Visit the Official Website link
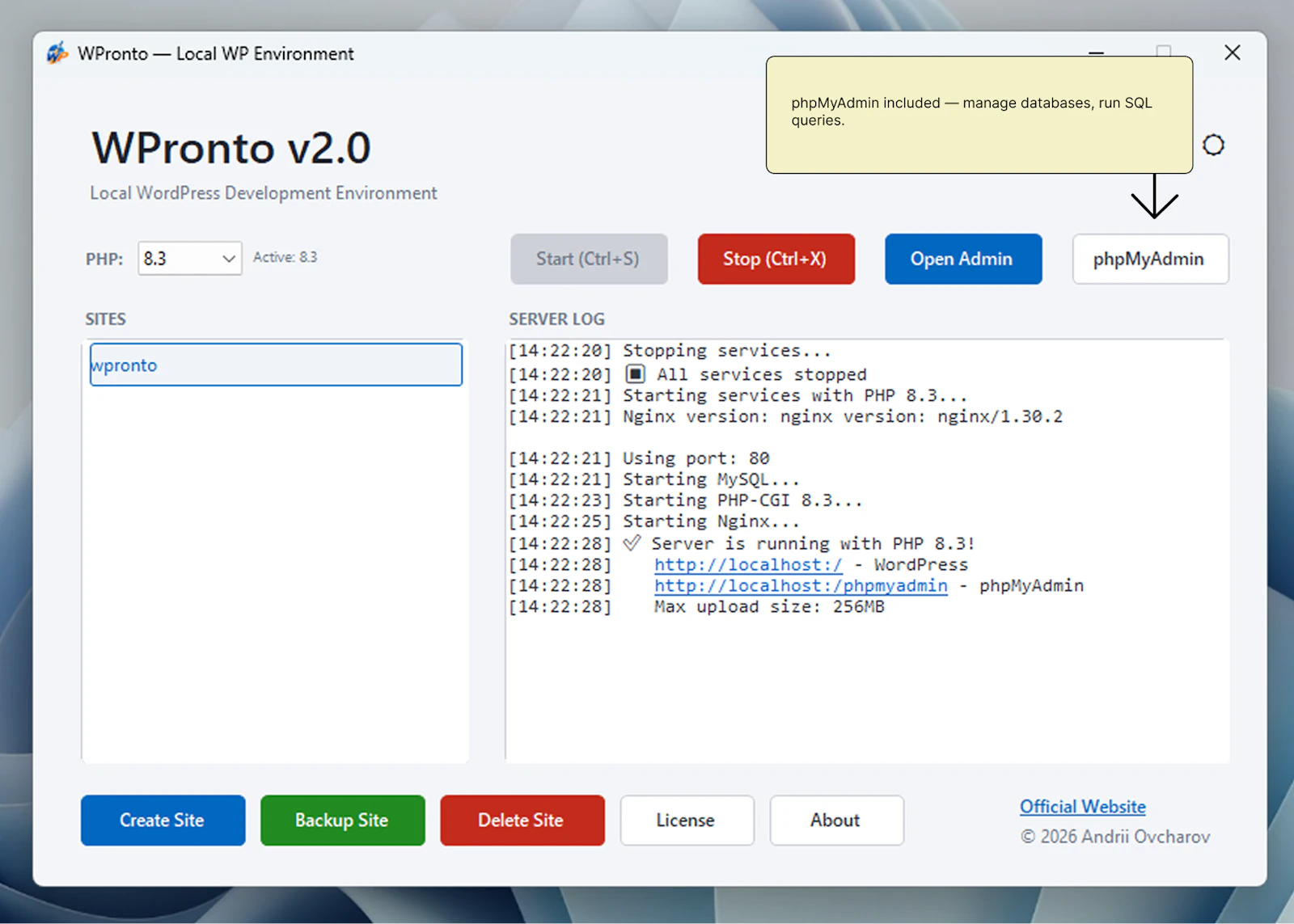This screenshot has height=924, width=1294. click(1082, 807)
